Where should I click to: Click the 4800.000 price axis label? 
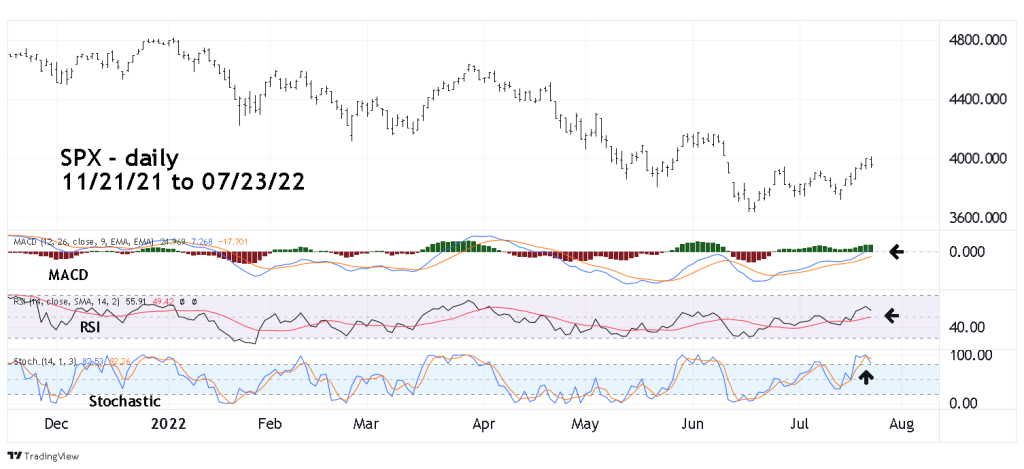tap(976, 41)
